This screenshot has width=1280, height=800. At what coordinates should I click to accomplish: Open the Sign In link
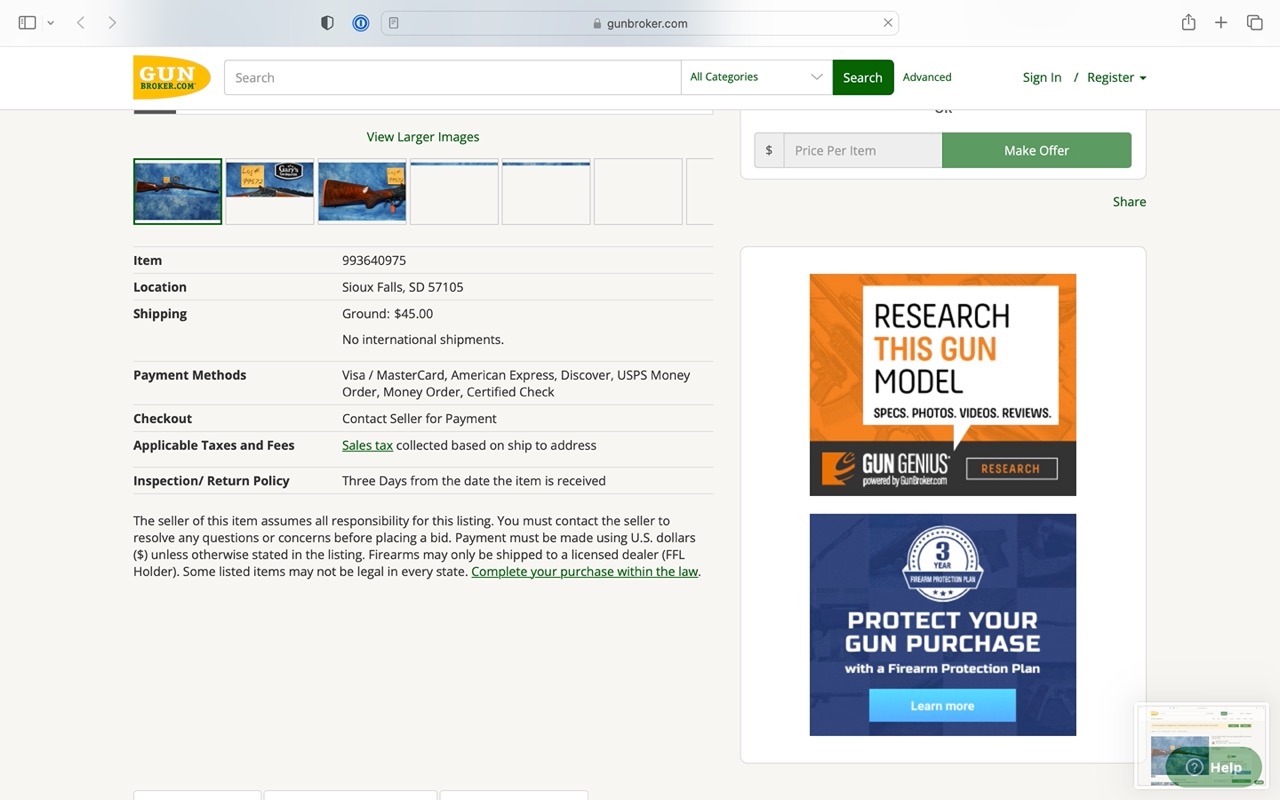(x=1041, y=77)
